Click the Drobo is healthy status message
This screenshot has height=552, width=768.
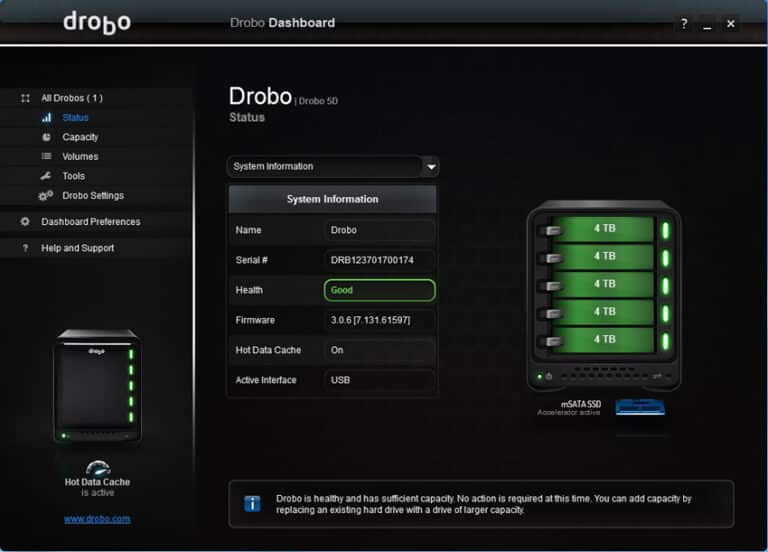click(483, 504)
